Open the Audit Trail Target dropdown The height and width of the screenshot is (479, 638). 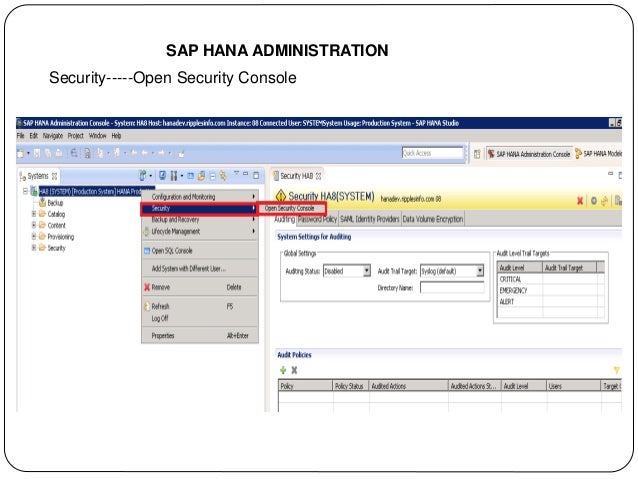coord(480,271)
